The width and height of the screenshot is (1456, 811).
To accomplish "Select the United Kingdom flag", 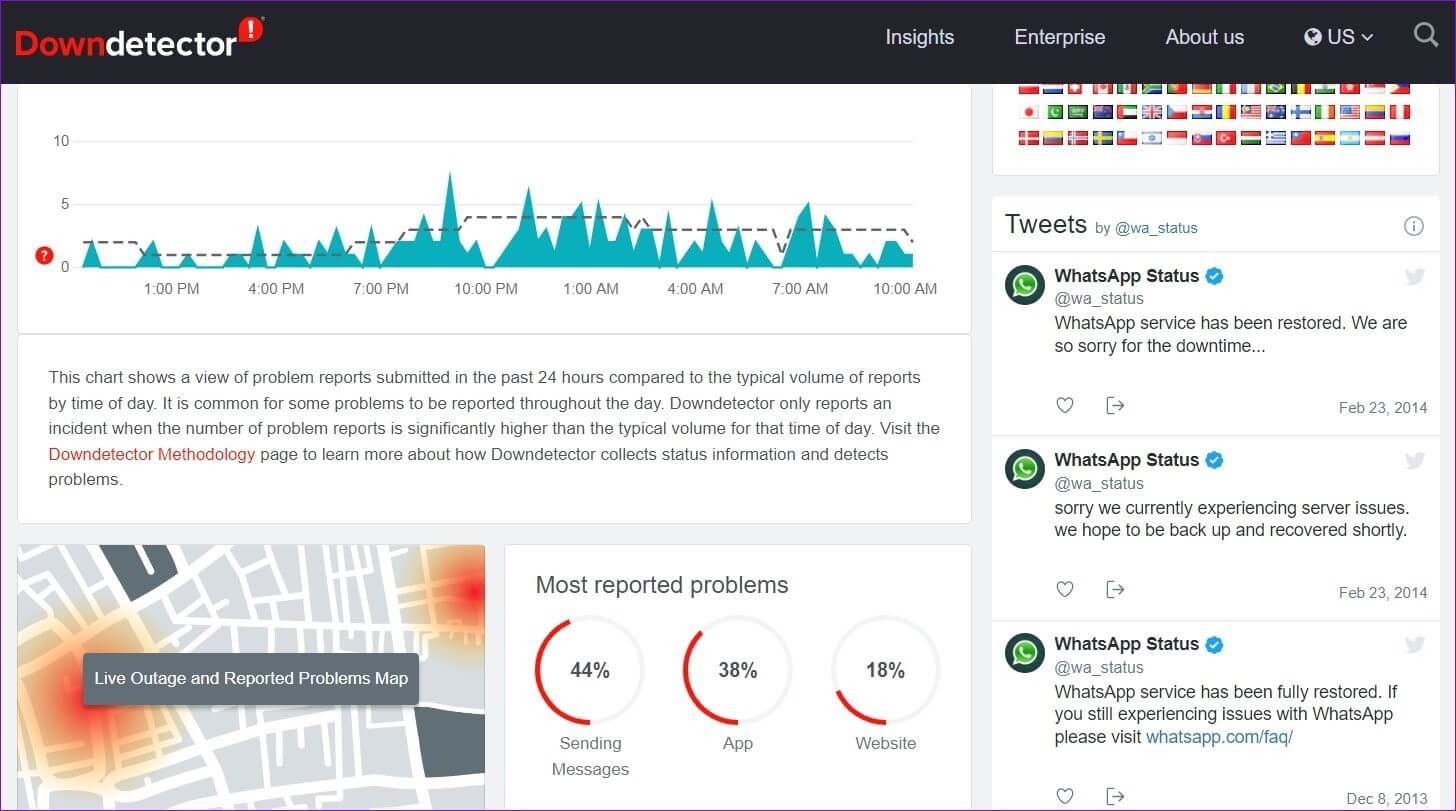I will [1152, 112].
